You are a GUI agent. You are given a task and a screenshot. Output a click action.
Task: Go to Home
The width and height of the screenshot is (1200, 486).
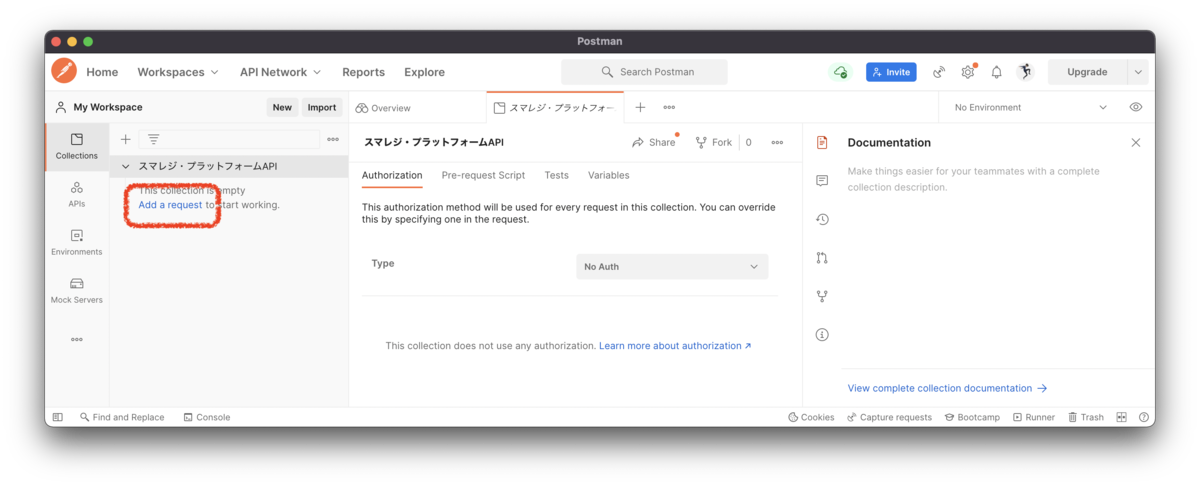pos(102,72)
